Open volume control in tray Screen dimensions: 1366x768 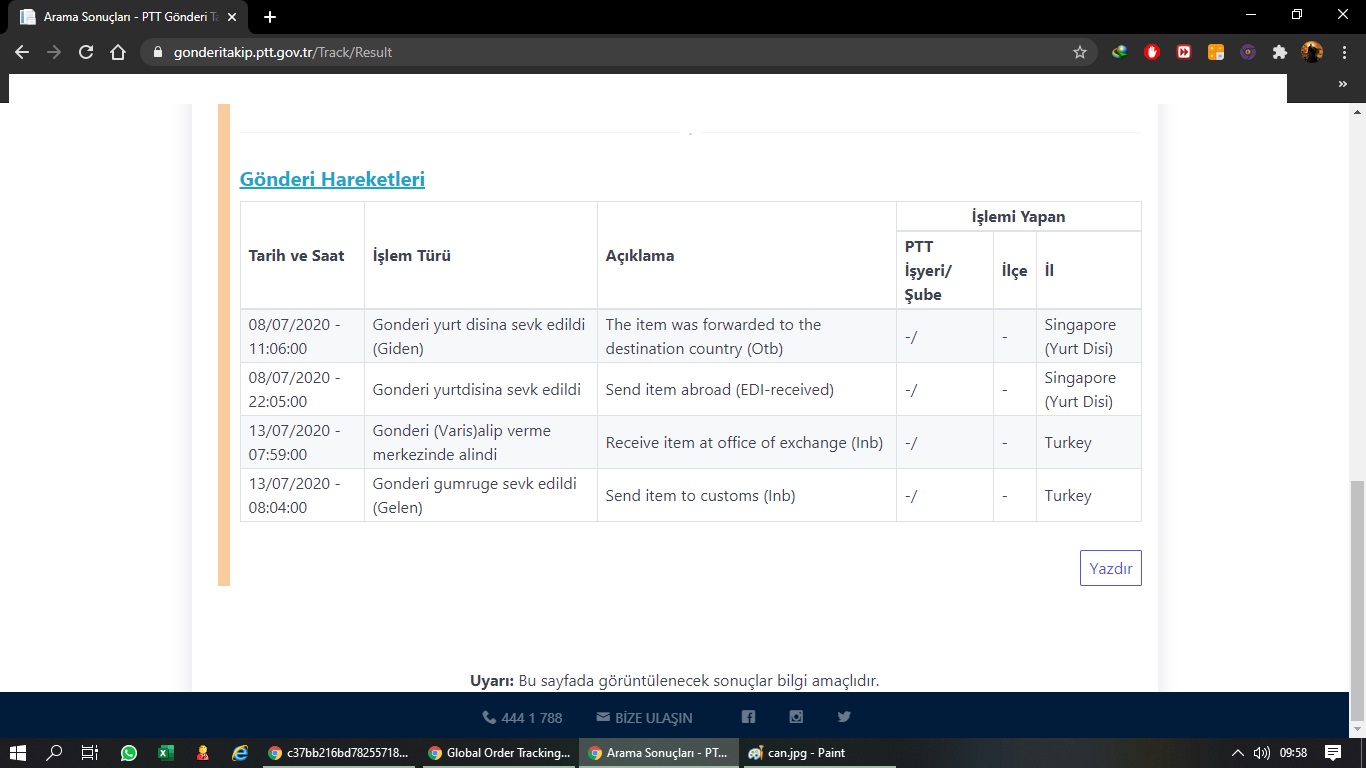1262,753
